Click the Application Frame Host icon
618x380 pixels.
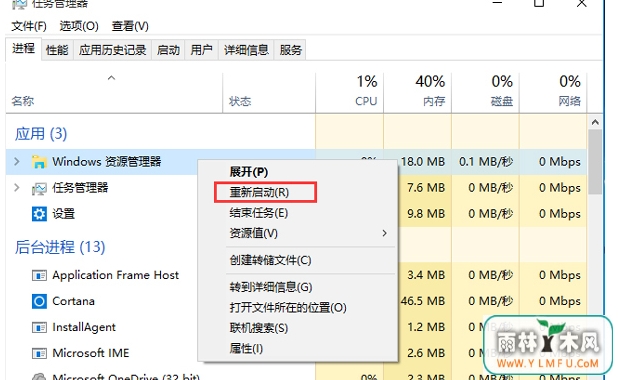[39, 275]
